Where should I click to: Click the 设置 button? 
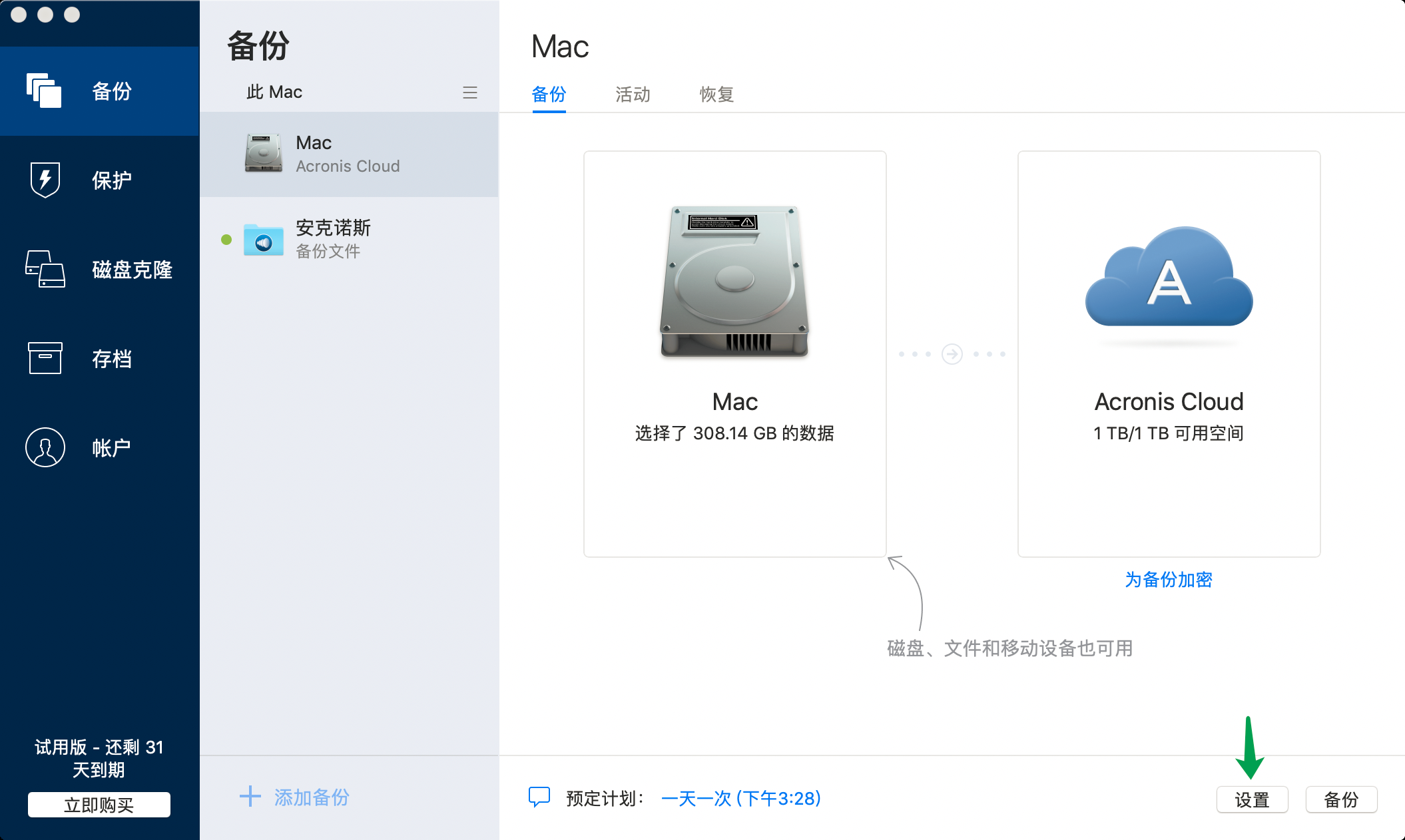tap(1252, 799)
